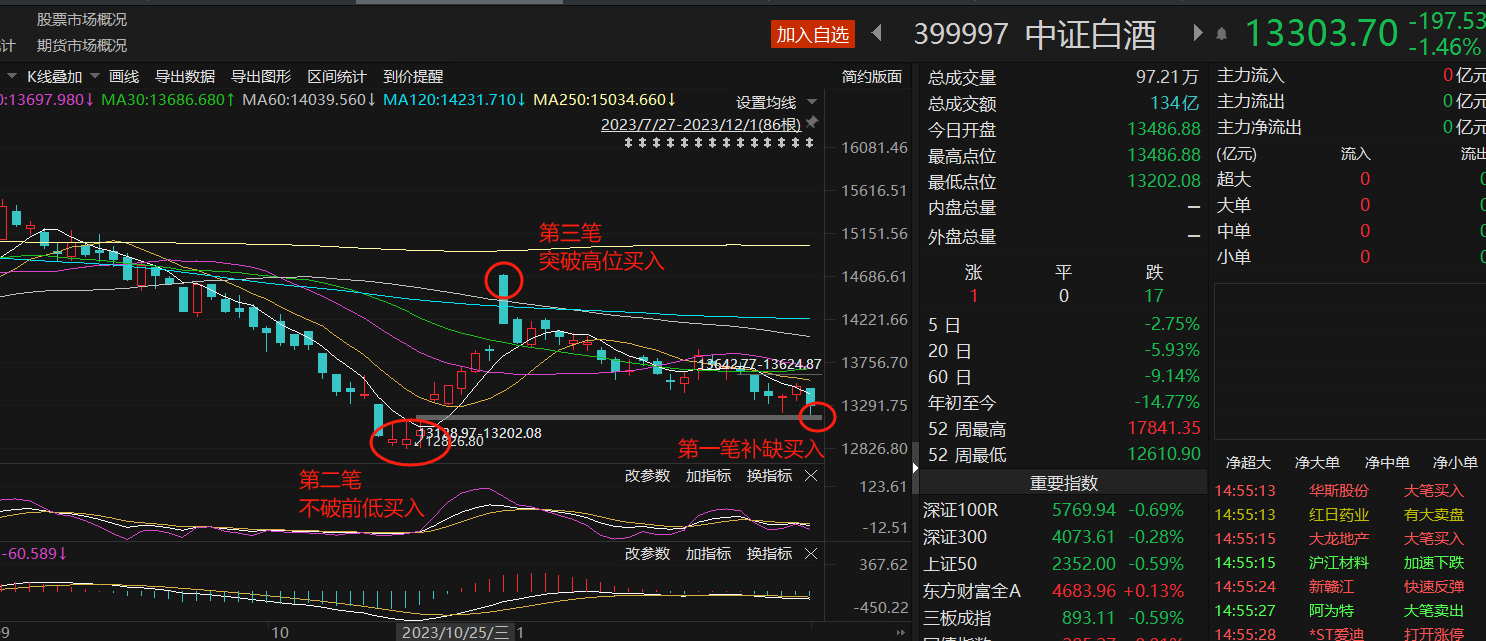
Task: Open 大龙地产 in the alerts feed
Action: (1339, 539)
